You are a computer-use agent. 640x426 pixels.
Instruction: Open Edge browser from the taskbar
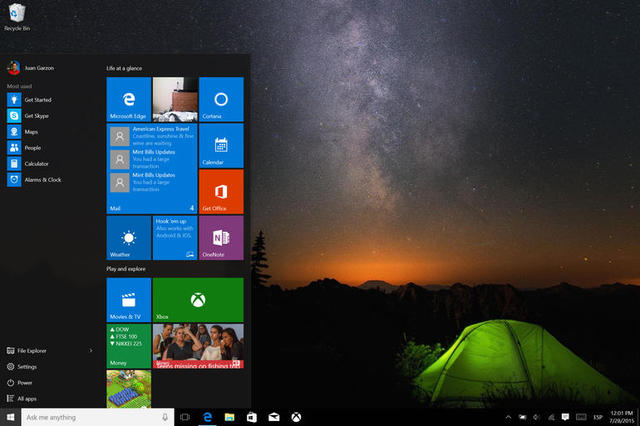point(207,417)
